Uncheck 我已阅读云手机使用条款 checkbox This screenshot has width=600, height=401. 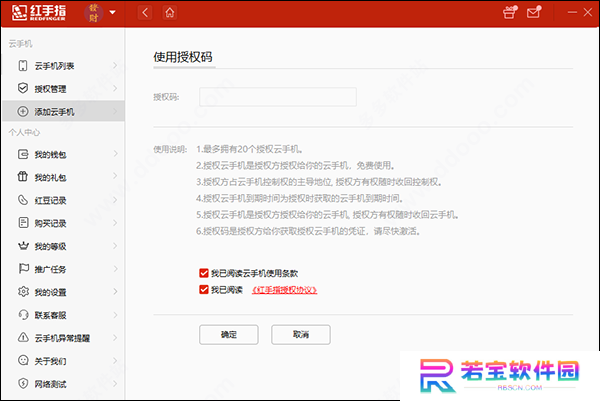204,273
